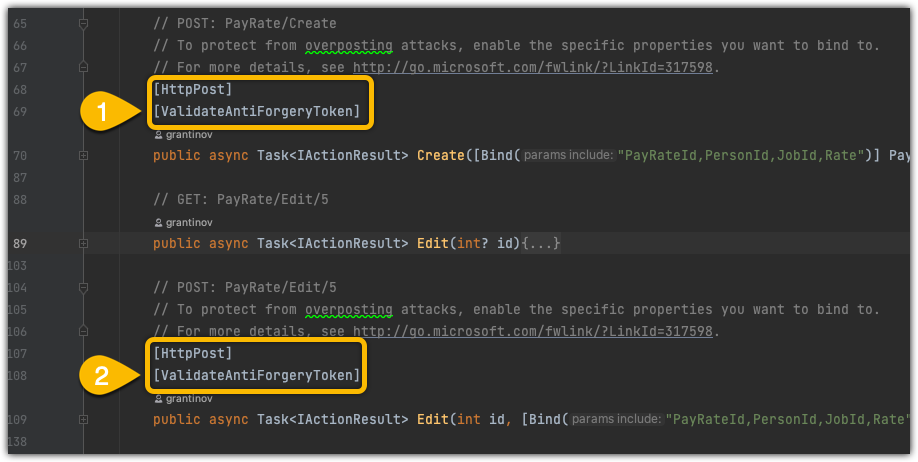Click IActionResult in the Create method signature
This screenshot has height=462, width=918.
(349, 155)
